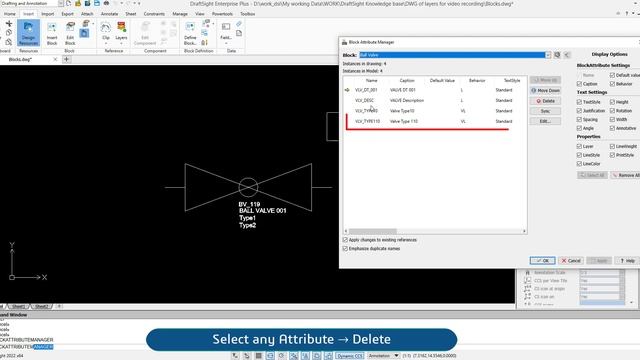Switch to the Sheet1 layout tab
The image size is (640, 360).
[18, 306]
